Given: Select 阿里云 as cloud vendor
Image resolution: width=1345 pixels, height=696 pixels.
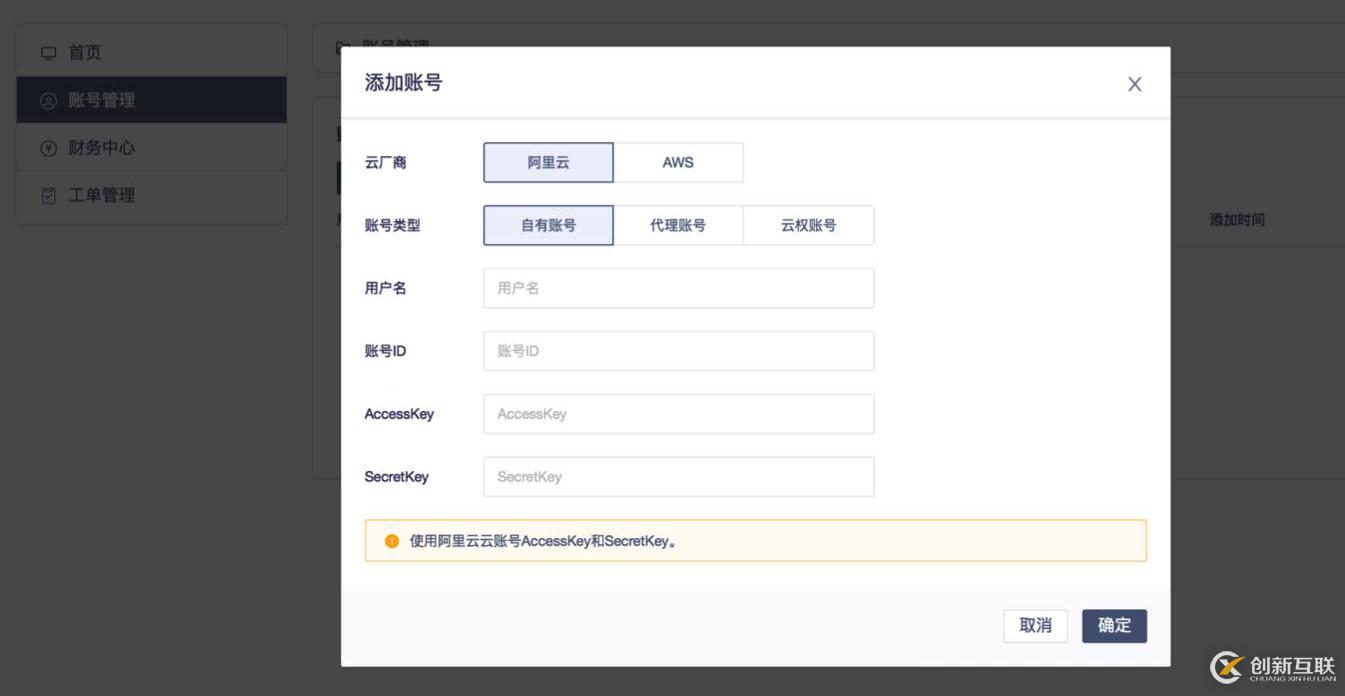Looking at the screenshot, I should click(548, 162).
